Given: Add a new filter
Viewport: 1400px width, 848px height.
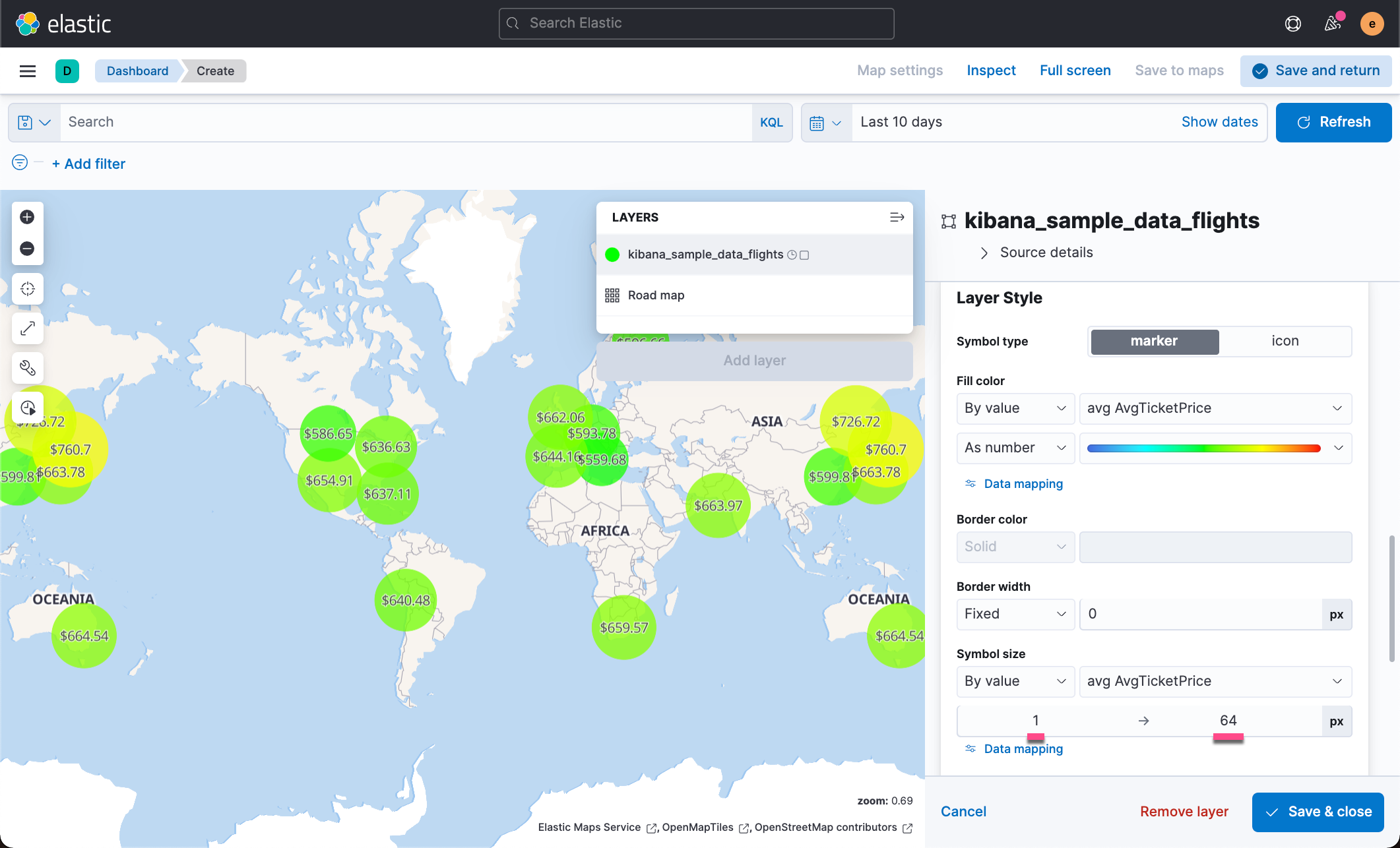Looking at the screenshot, I should click(x=88, y=164).
